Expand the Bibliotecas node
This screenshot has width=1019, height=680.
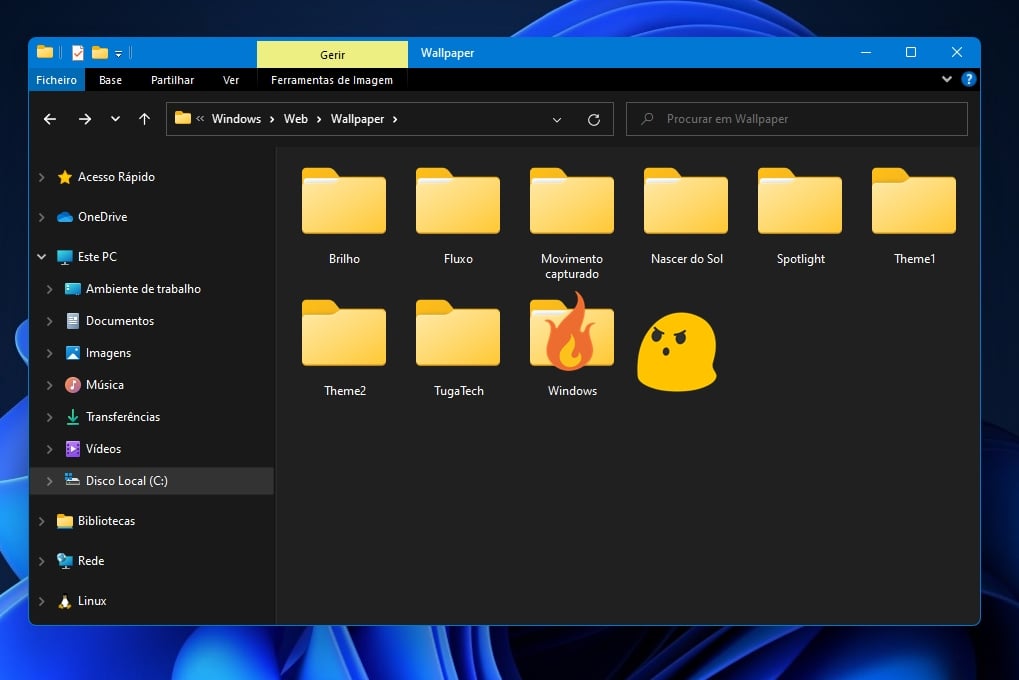coord(42,521)
